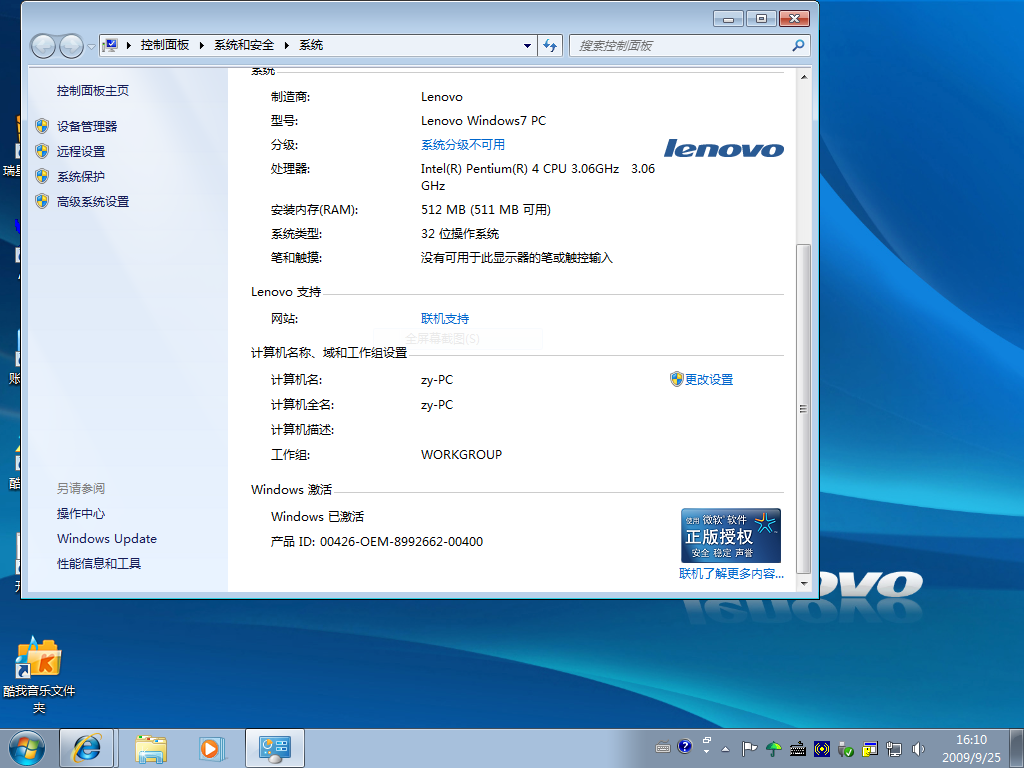Open 操作中心 link
This screenshot has width=1024, height=768.
pos(80,514)
